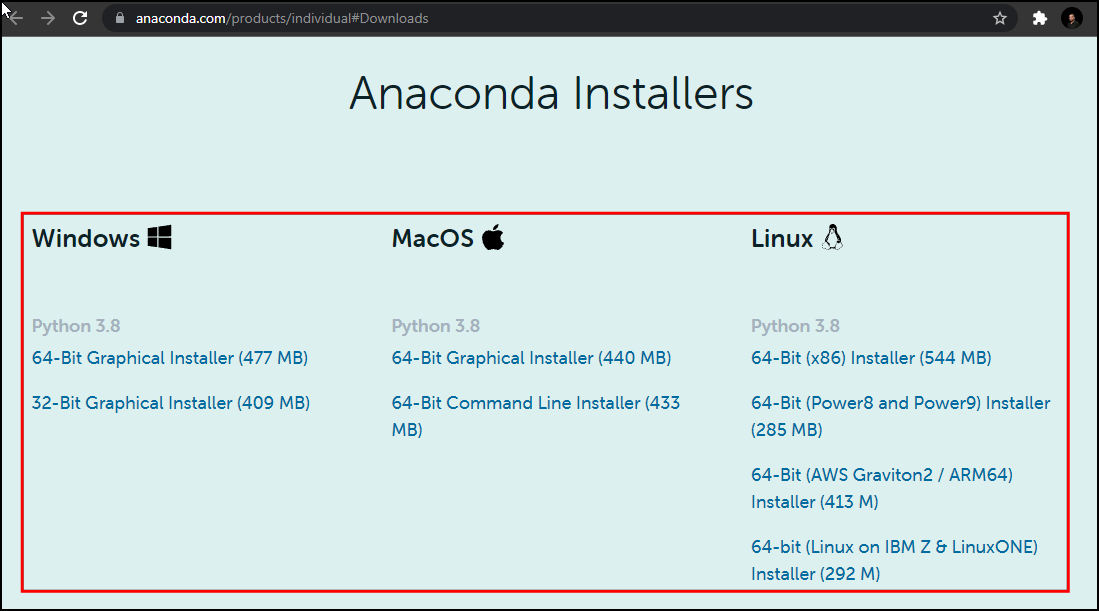
Task: Download Linux 64-Bit (x86) Installer
Action: 871,358
